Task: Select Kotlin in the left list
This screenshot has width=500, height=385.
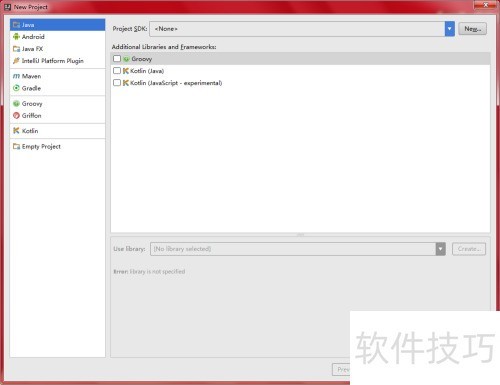Action: 58,131
